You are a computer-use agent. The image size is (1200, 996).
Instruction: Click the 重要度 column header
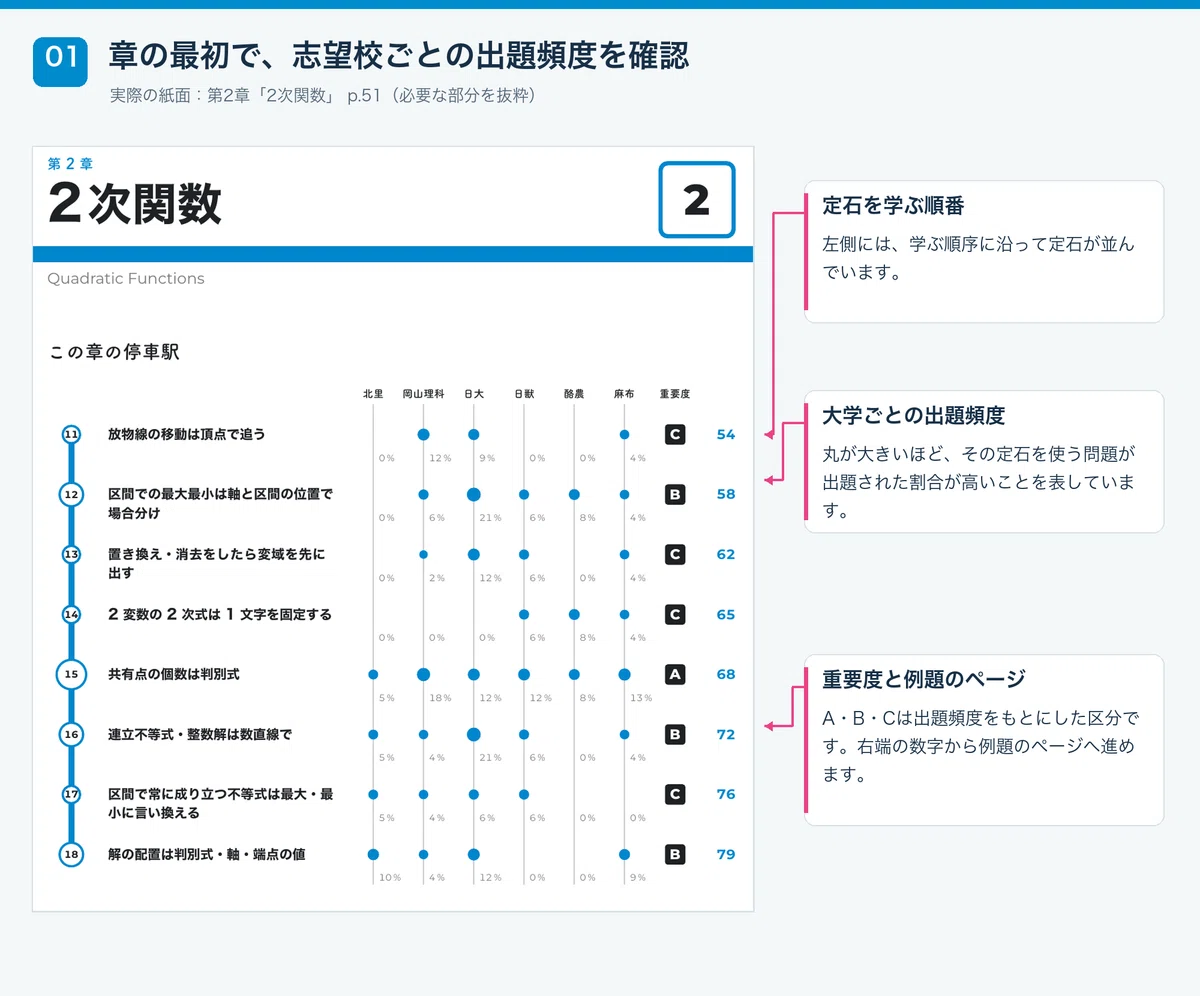coord(675,394)
